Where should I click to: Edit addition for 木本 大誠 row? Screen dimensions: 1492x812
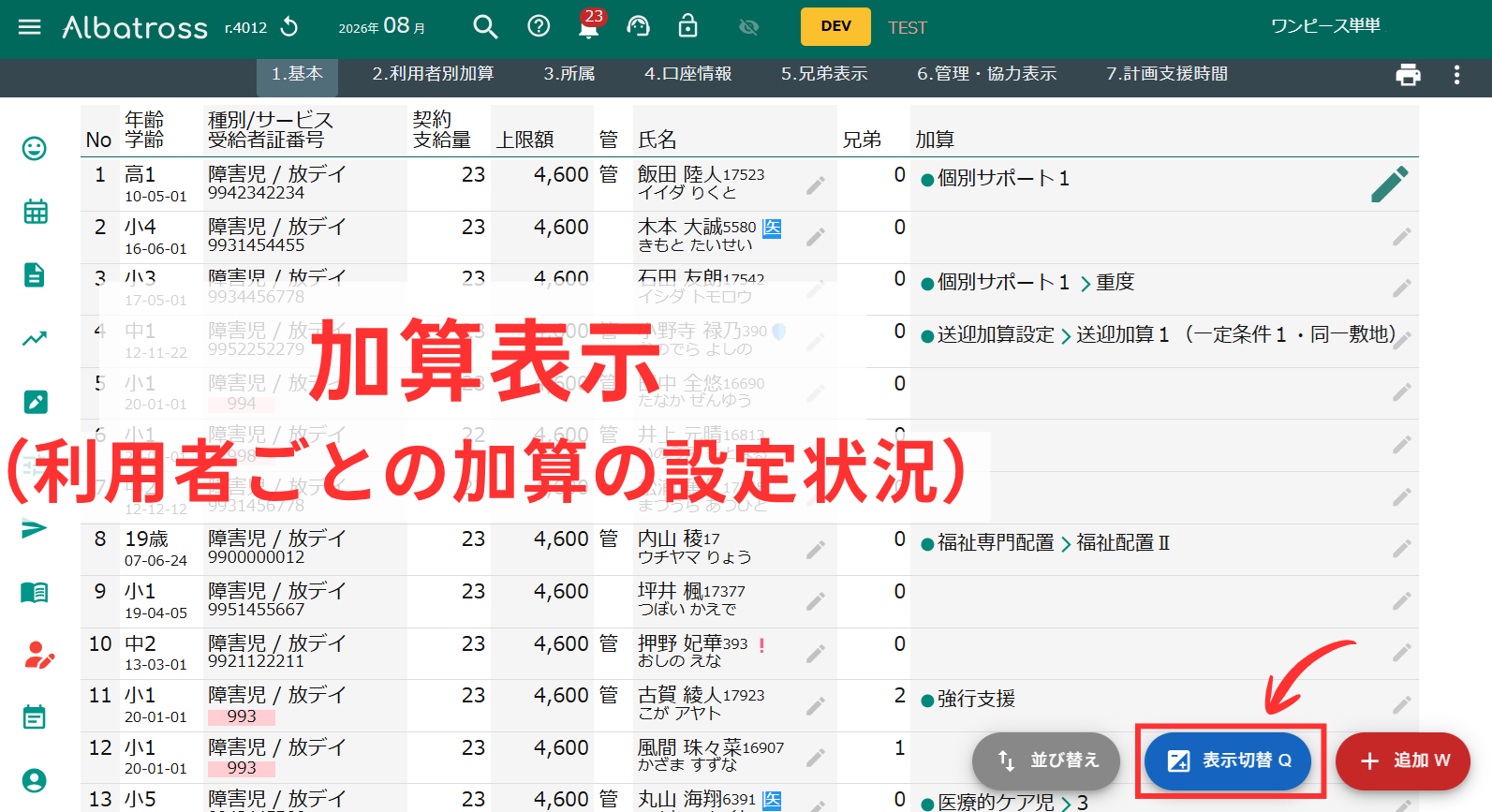[1402, 237]
